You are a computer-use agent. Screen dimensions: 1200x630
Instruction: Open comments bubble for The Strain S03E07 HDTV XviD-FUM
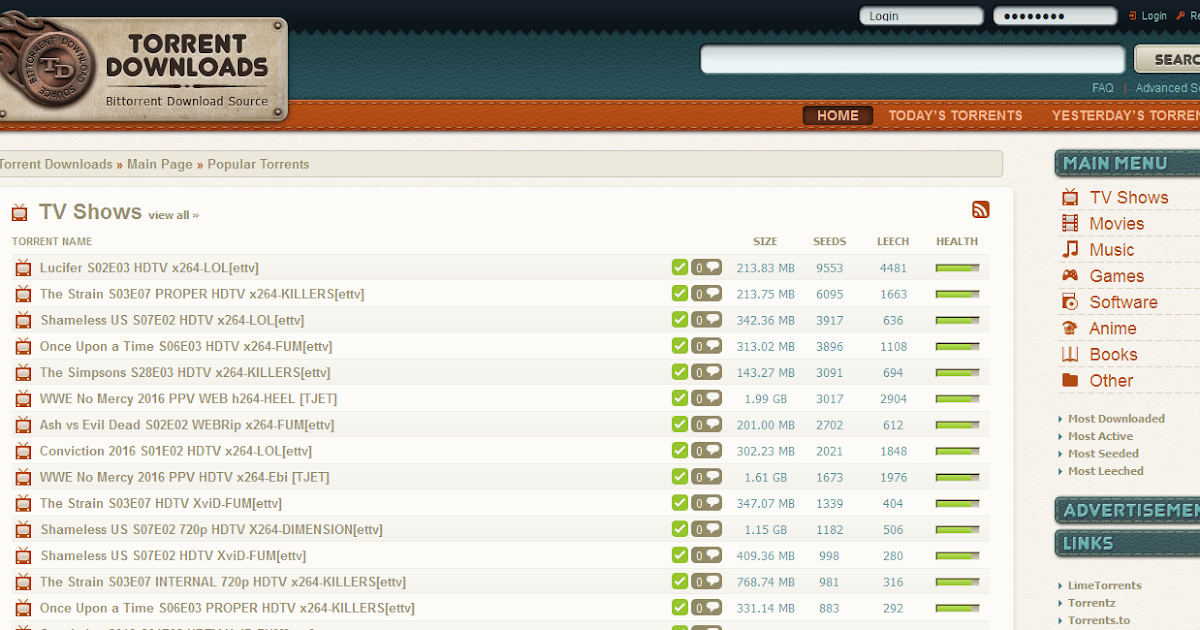[x=706, y=503]
